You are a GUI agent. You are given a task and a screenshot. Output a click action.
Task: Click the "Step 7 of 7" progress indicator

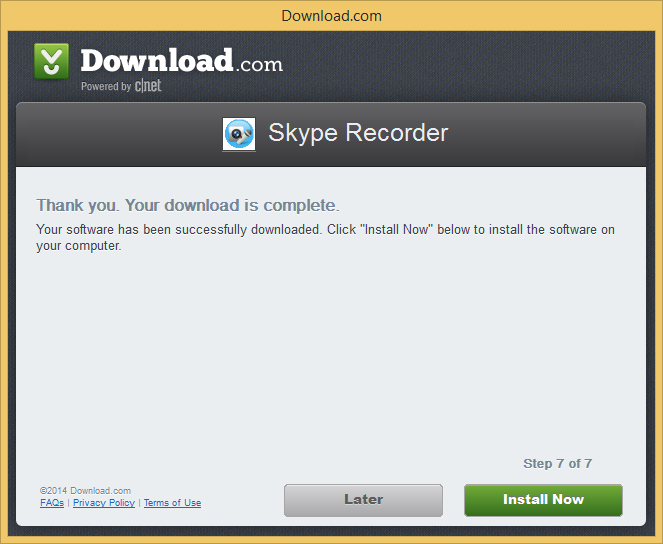(x=557, y=464)
